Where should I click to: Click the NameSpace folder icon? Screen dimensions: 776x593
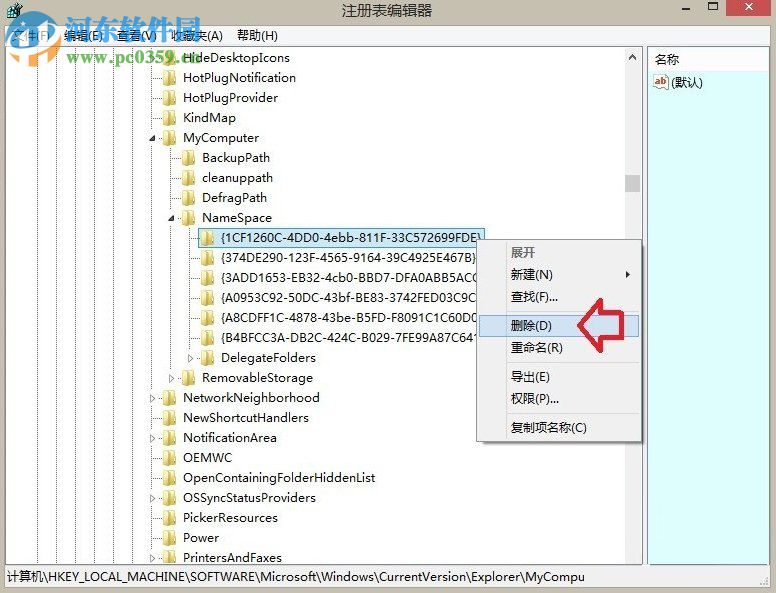click(x=188, y=218)
